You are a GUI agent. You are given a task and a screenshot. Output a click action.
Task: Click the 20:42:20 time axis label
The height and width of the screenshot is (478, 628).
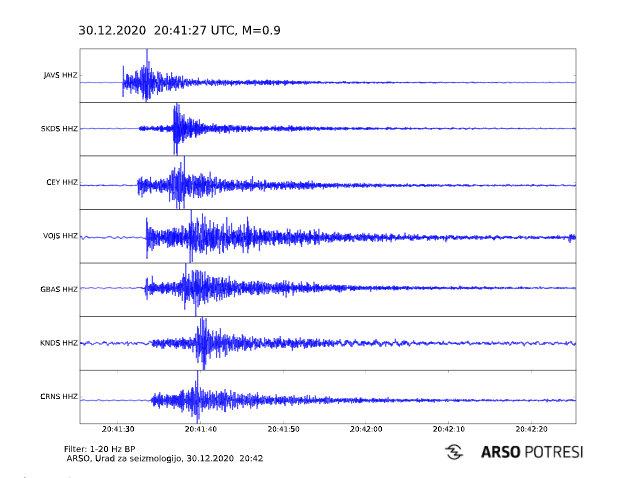point(531,428)
